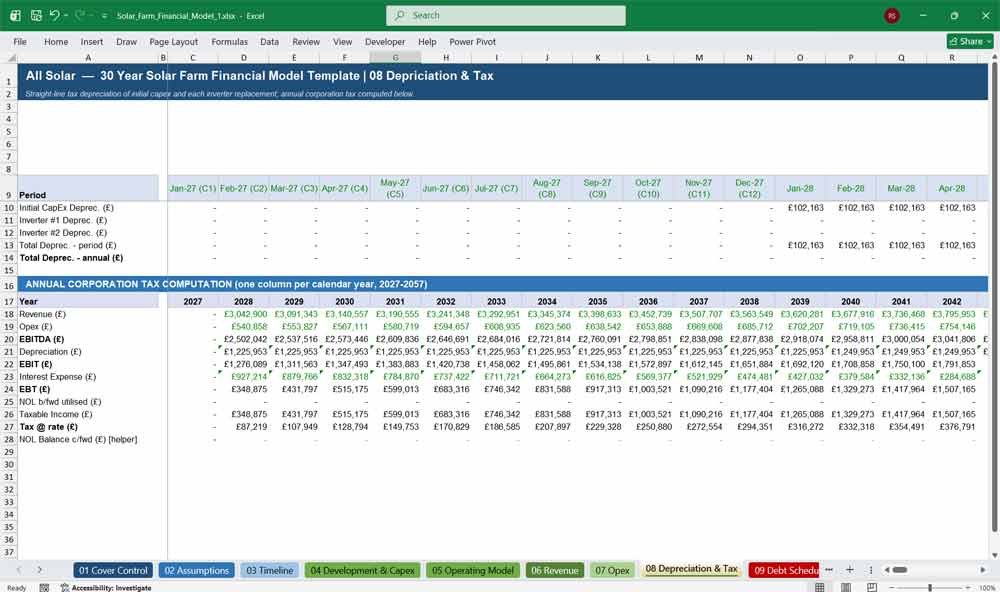Click the Select All corner triangle

click(9, 57)
